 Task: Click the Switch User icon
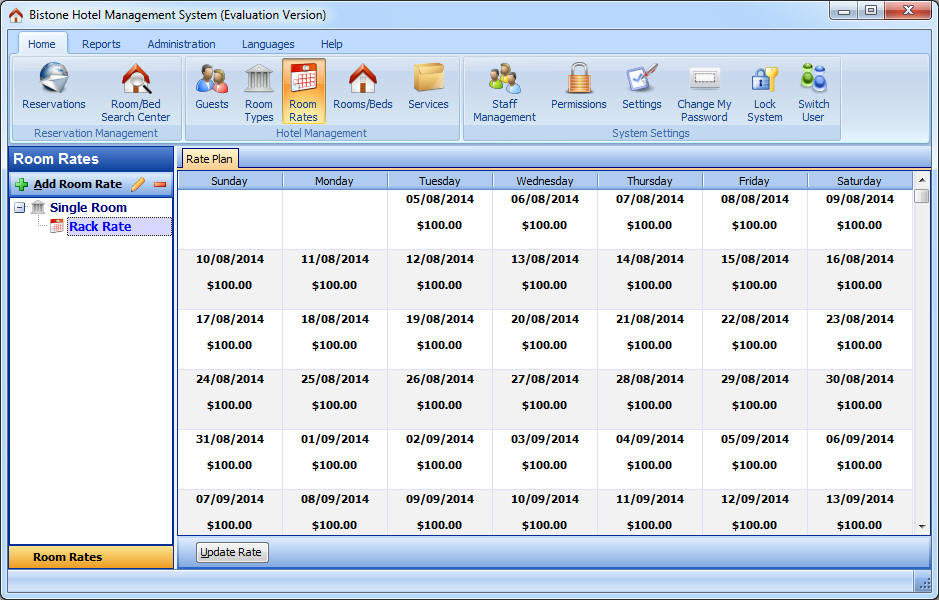(813, 80)
